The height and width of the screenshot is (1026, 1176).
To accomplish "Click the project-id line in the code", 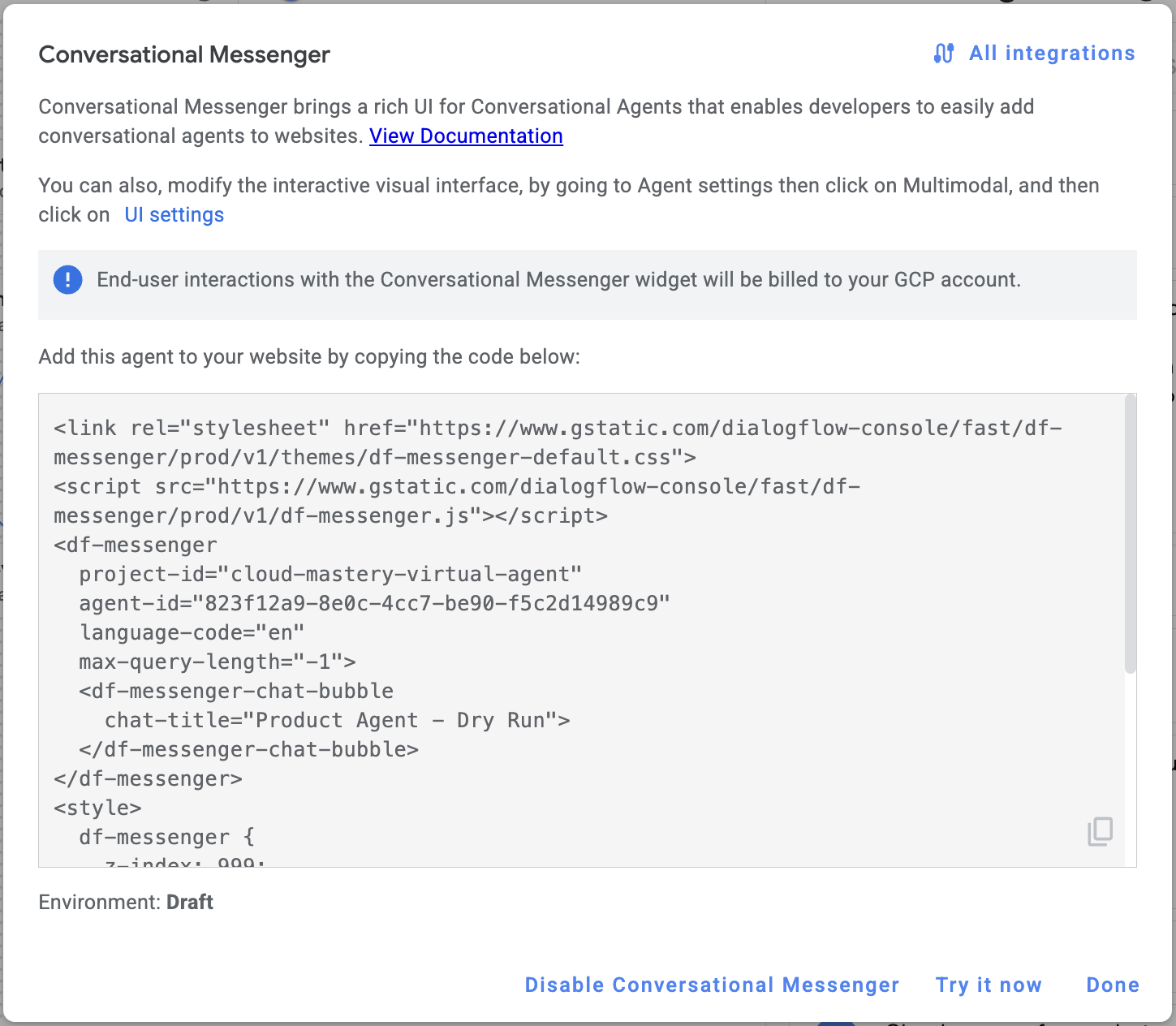I will (x=330, y=575).
